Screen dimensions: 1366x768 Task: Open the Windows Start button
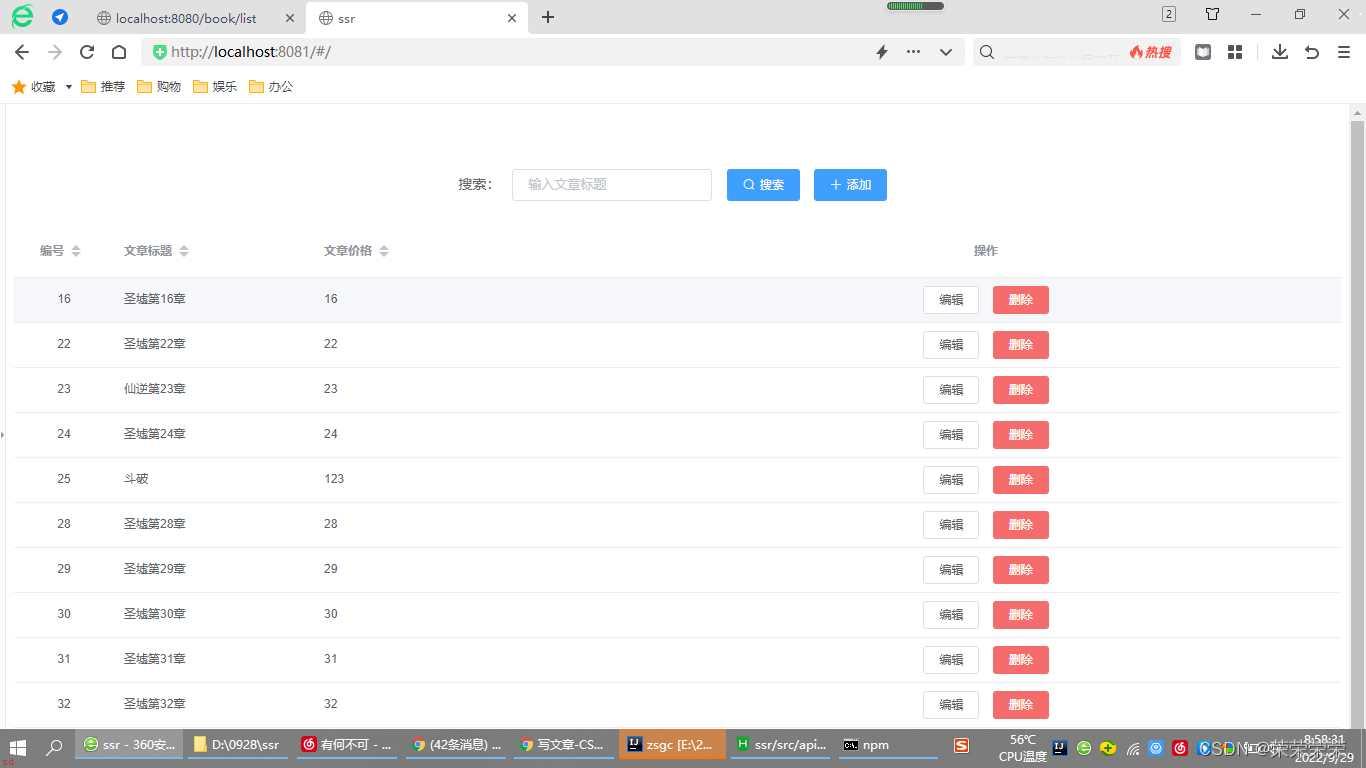click(17, 747)
